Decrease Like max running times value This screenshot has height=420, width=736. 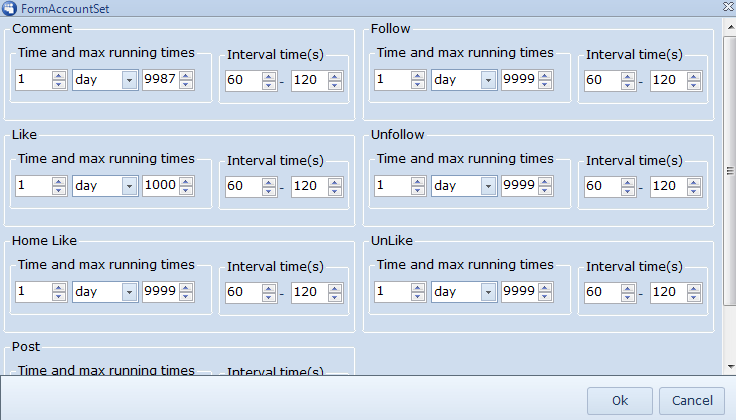coord(186,190)
